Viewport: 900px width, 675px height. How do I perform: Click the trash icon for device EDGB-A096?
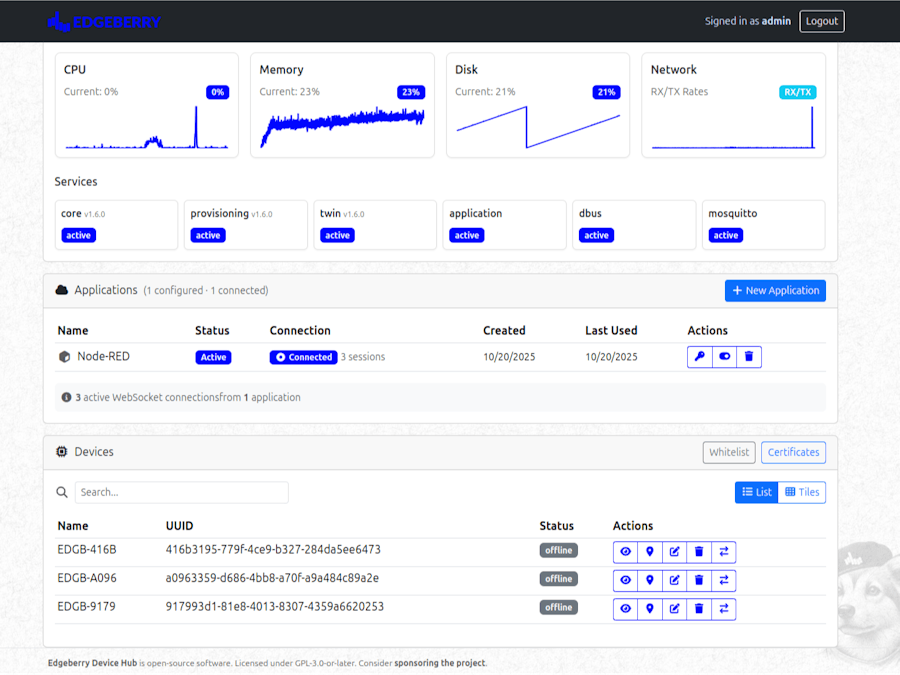[699, 579]
